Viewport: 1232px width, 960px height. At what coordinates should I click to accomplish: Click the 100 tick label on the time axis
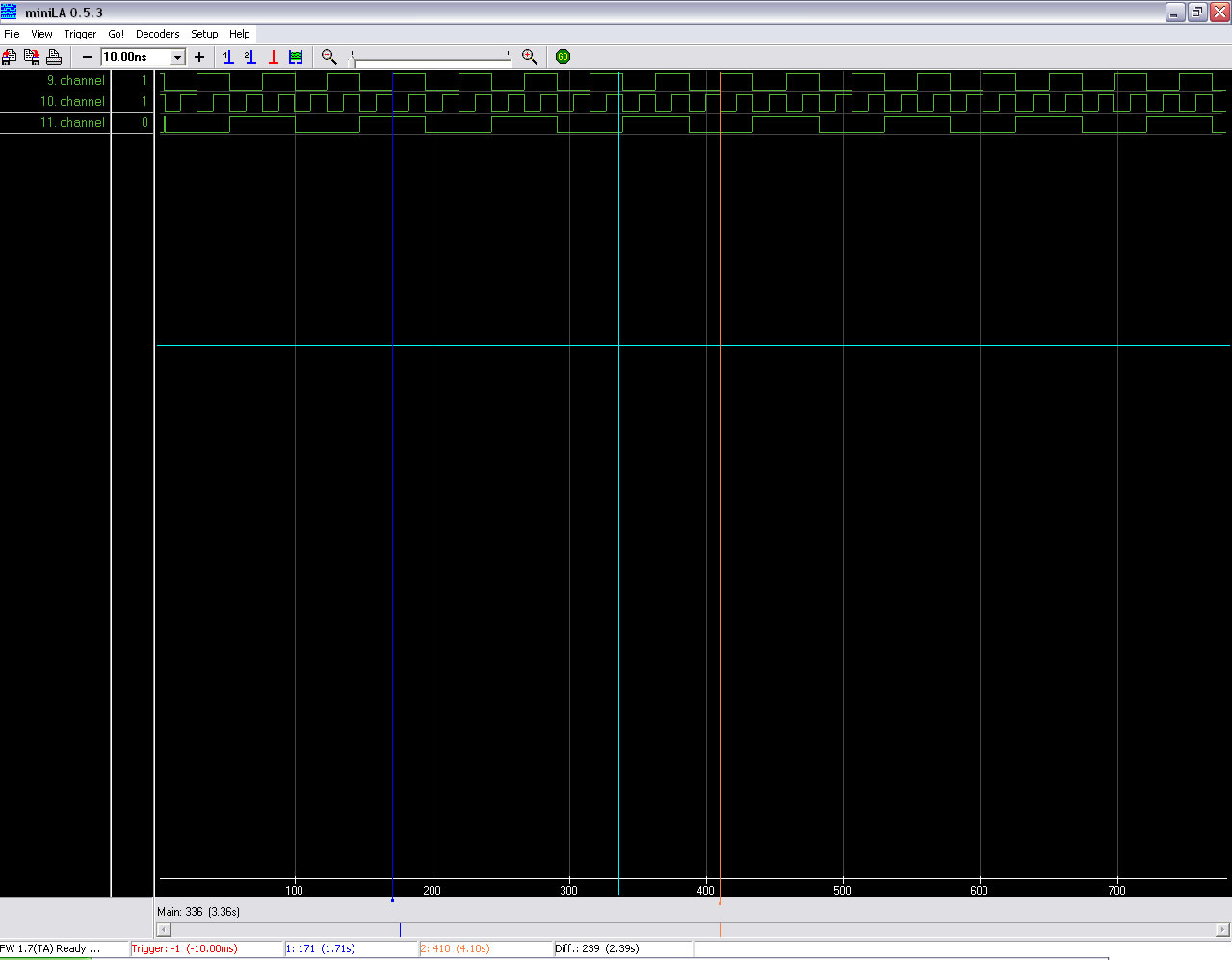(295, 890)
